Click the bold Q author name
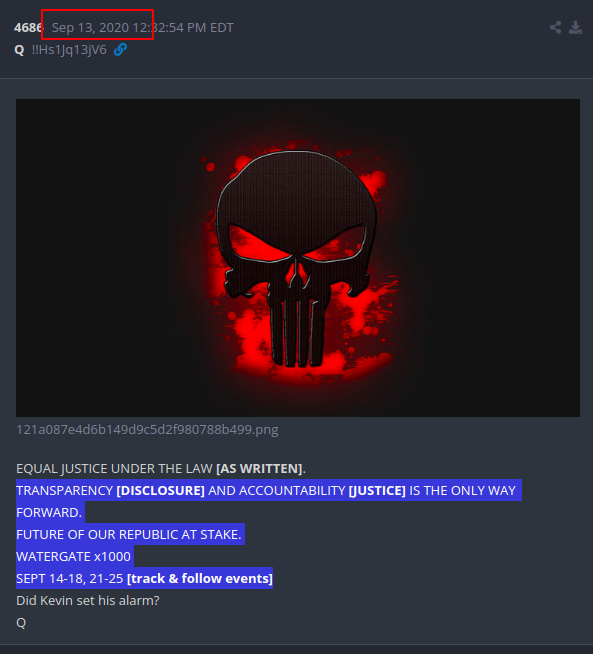Screen dimensions: 593x654 pyautogui.click(x=19, y=50)
